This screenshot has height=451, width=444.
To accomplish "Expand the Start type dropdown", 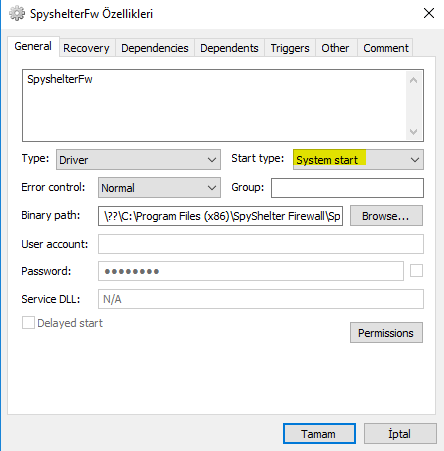I will 358,160.
